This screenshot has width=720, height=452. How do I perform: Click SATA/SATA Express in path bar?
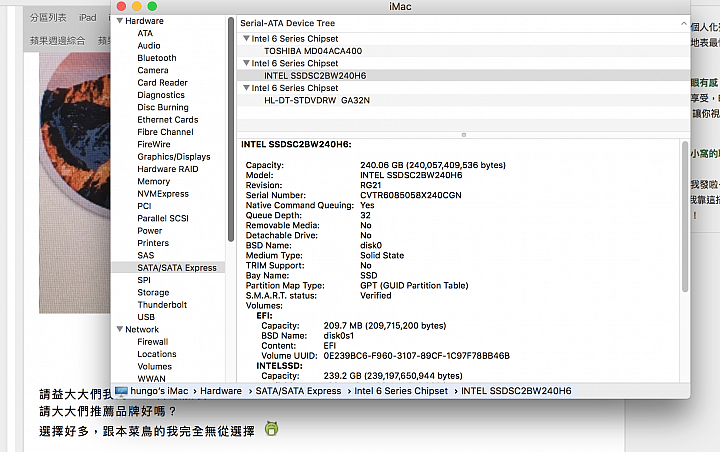point(298,391)
